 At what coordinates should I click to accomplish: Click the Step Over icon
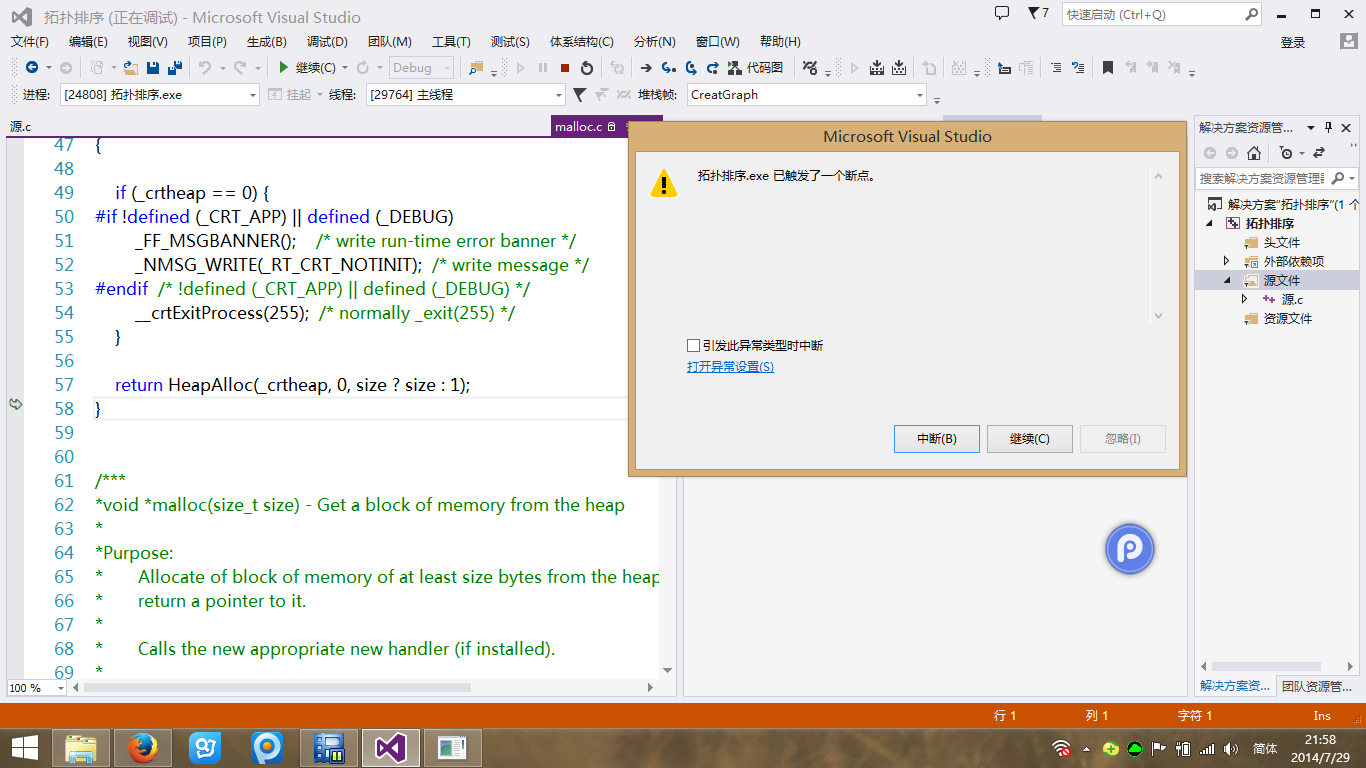coord(691,68)
